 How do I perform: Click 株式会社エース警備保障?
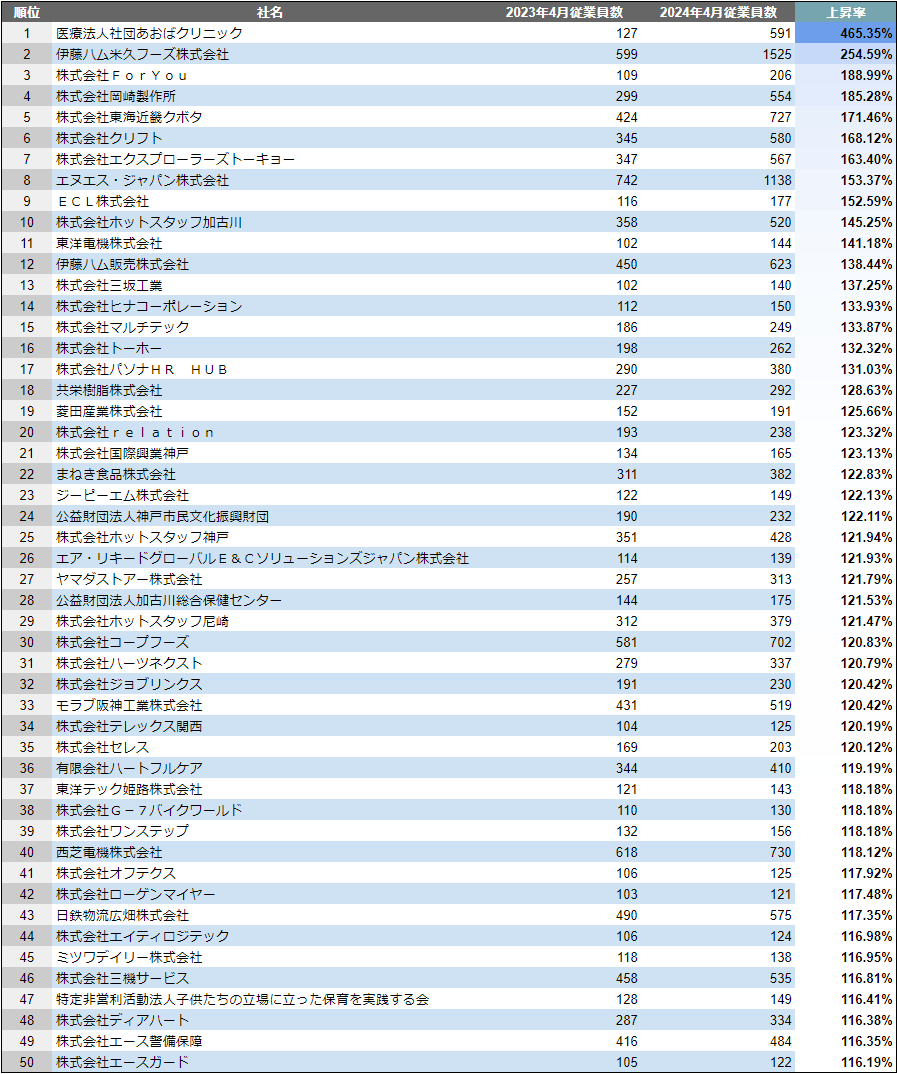point(129,1041)
